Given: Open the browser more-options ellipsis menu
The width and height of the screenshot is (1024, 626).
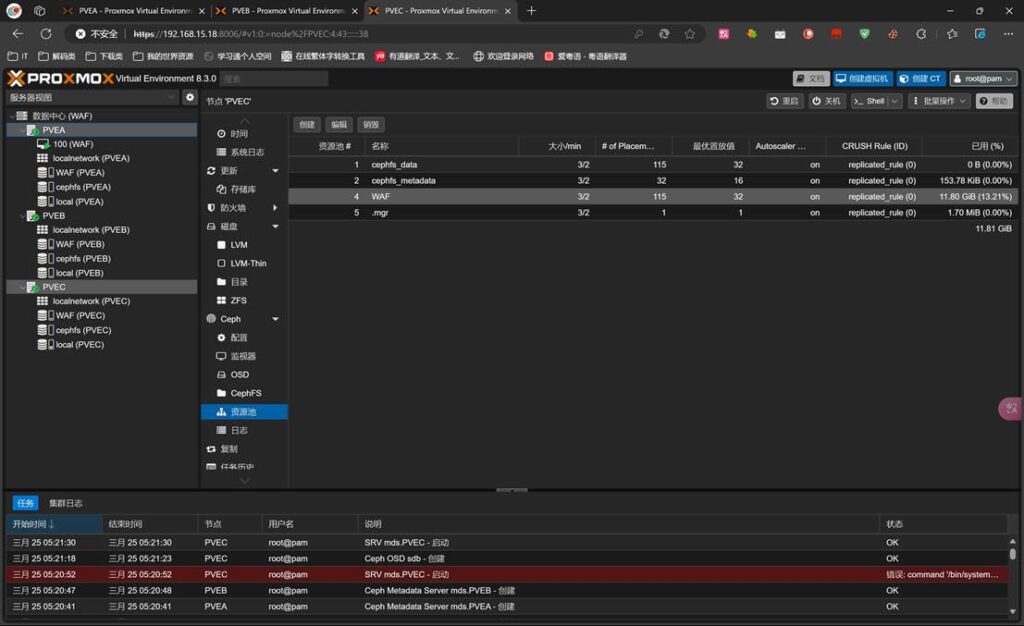Looking at the screenshot, I should (x=1008, y=34).
